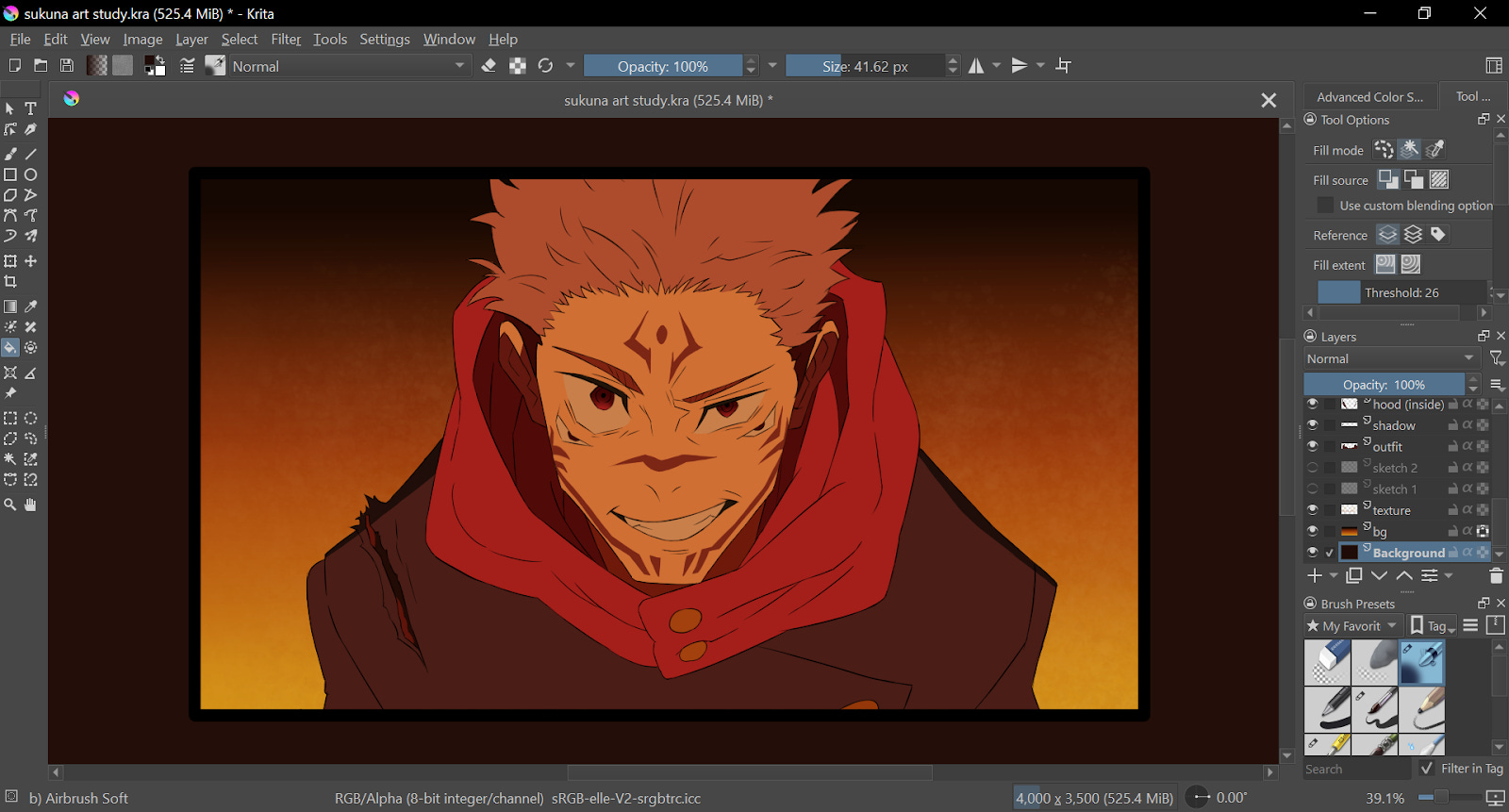Select the Rectangular Selection tool

pos(10,418)
